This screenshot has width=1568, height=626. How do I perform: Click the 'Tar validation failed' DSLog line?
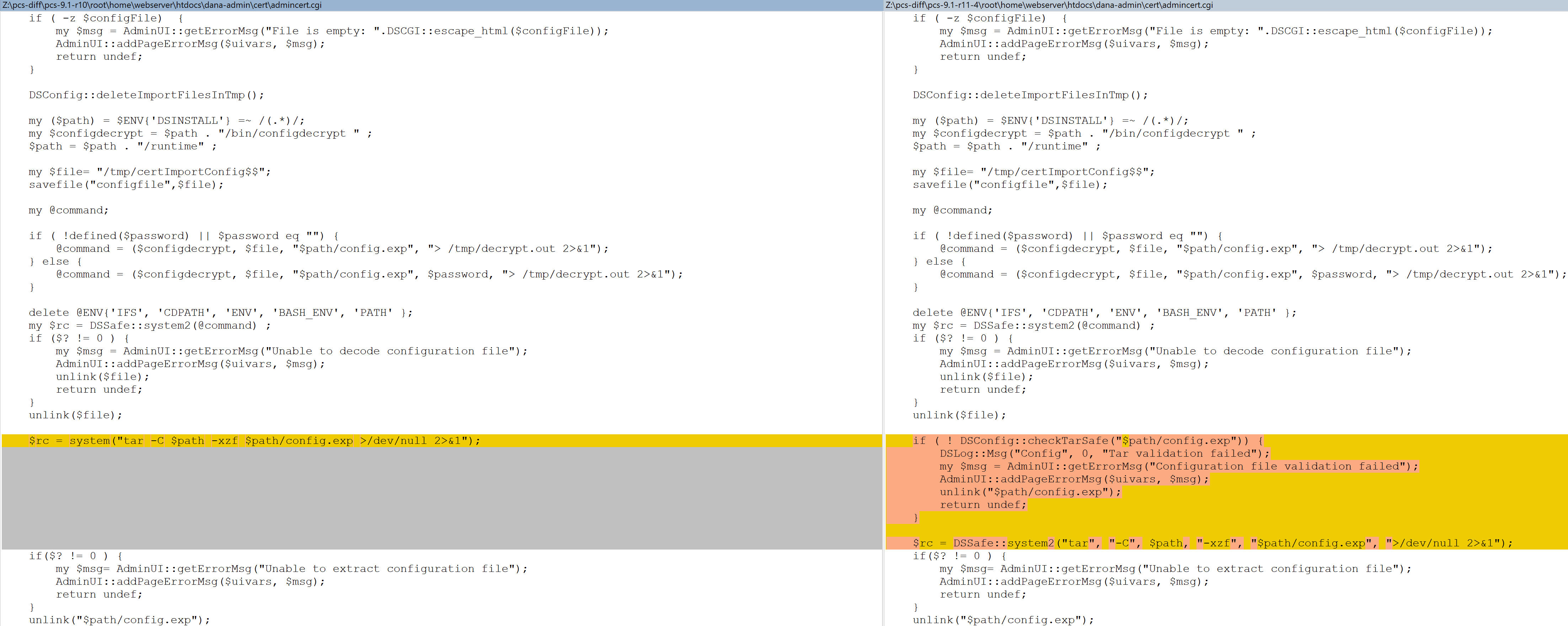(x=1104, y=453)
